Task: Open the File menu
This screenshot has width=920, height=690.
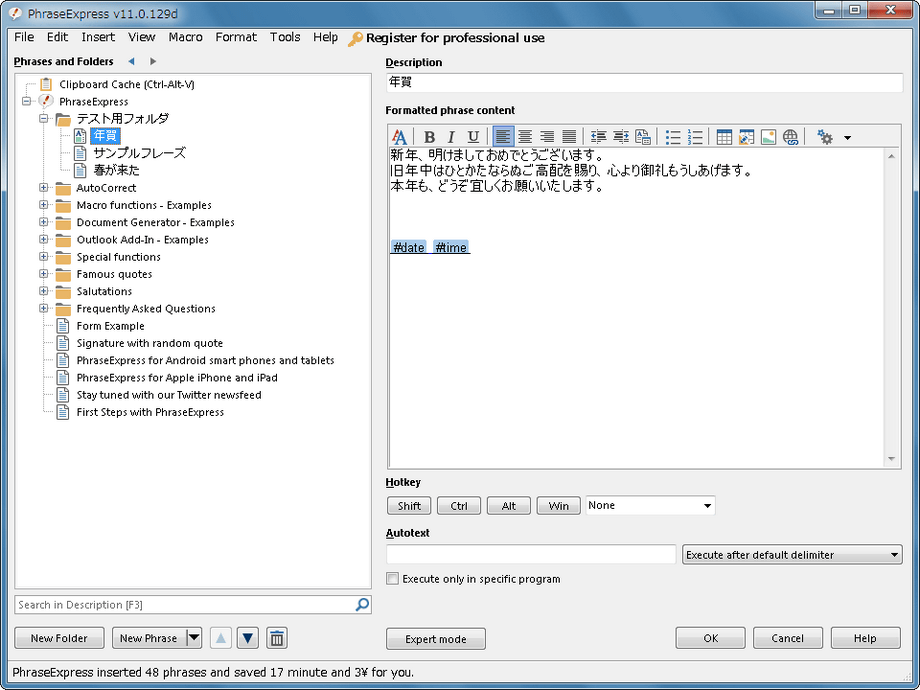Action: click(x=24, y=37)
